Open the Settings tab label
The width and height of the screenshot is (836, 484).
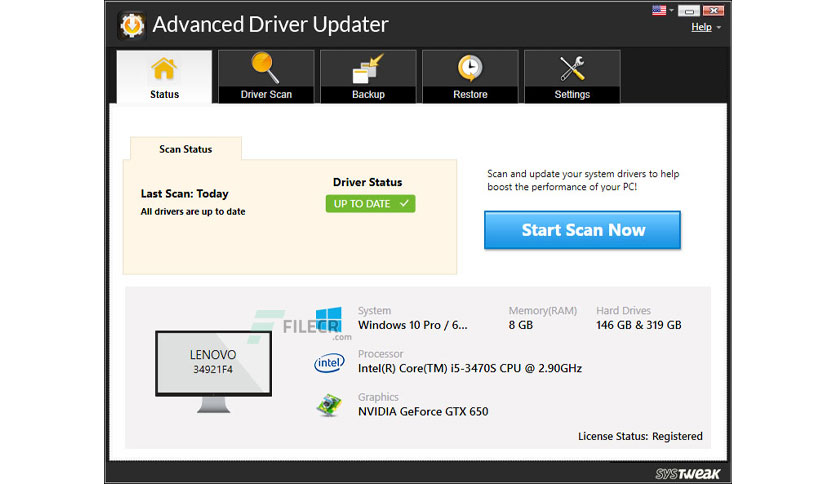[x=572, y=94]
